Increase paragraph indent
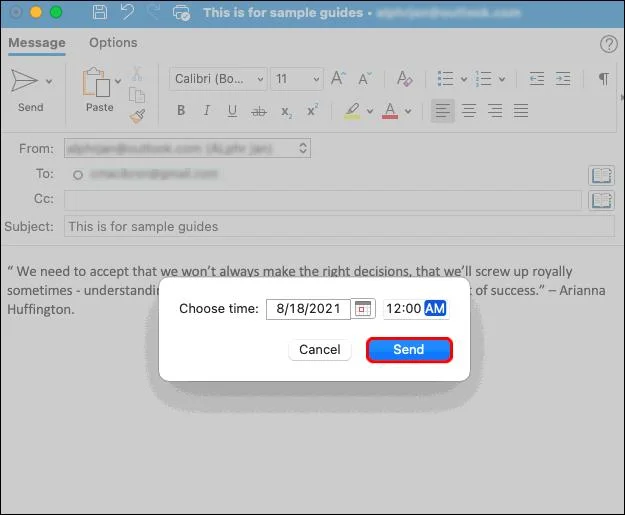This screenshot has width=625, height=515. tap(563, 79)
